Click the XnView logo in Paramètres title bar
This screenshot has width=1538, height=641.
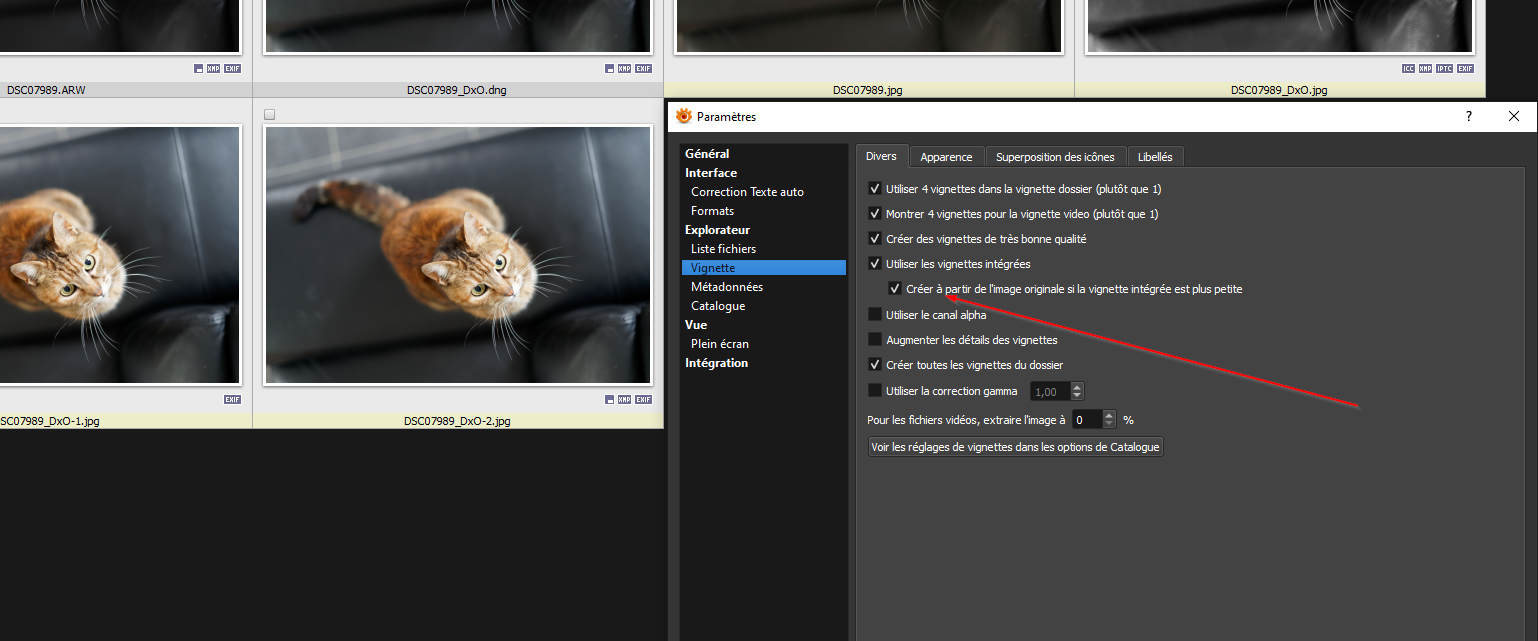tap(684, 116)
